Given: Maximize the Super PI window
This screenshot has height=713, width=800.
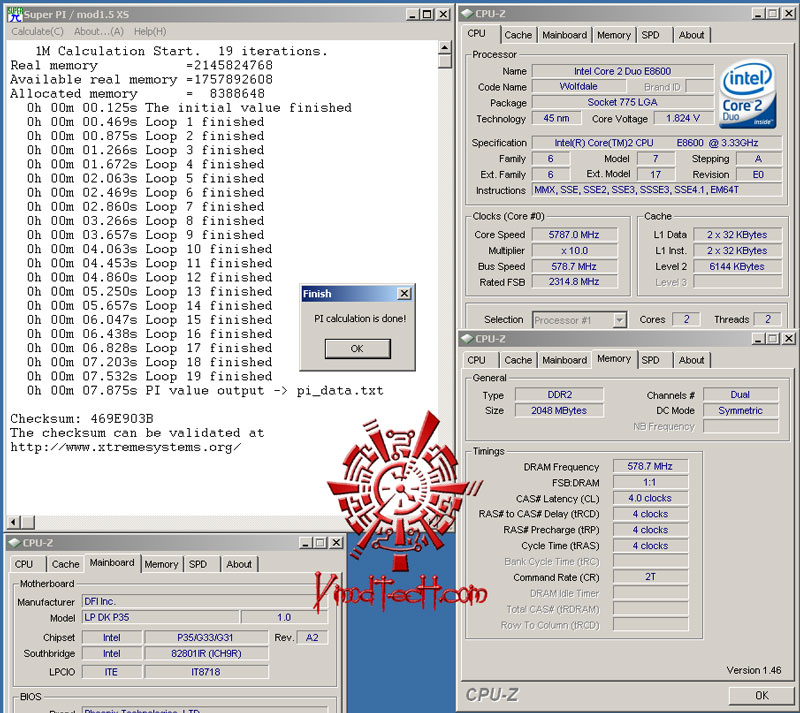Looking at the screenshot, I should (427, 15).
